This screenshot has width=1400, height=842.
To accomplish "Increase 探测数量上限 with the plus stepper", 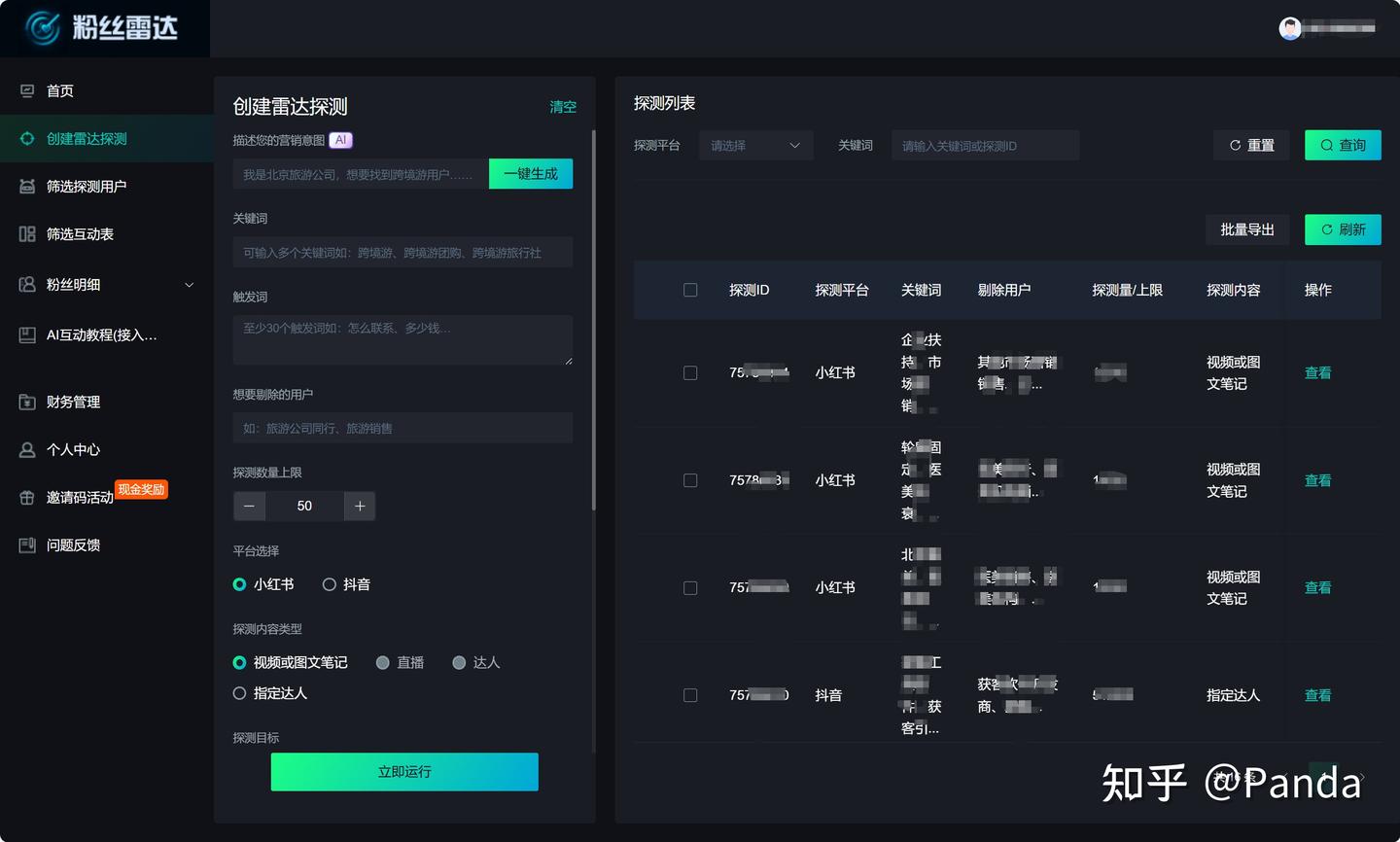I will coord(360,506).
